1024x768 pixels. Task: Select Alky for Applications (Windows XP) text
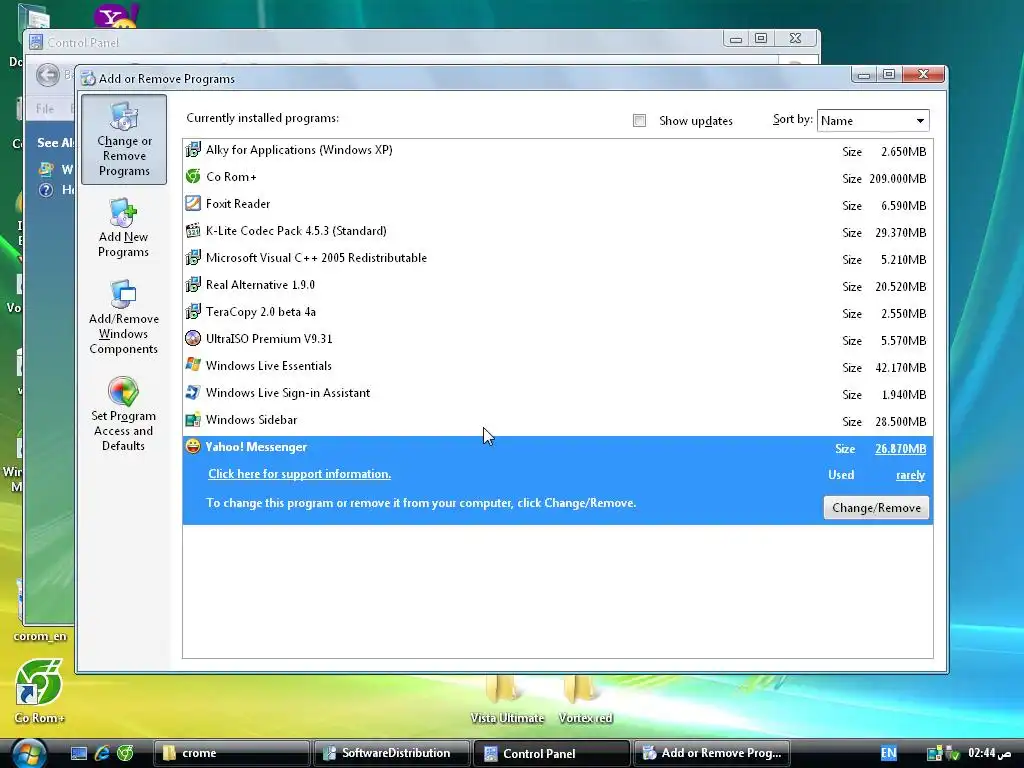(299, 150)
